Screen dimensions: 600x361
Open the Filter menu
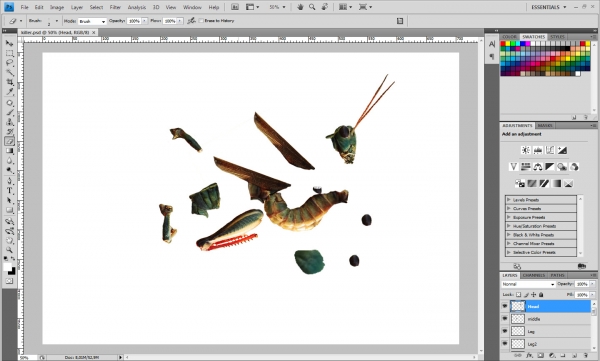[x=115, y=7]
